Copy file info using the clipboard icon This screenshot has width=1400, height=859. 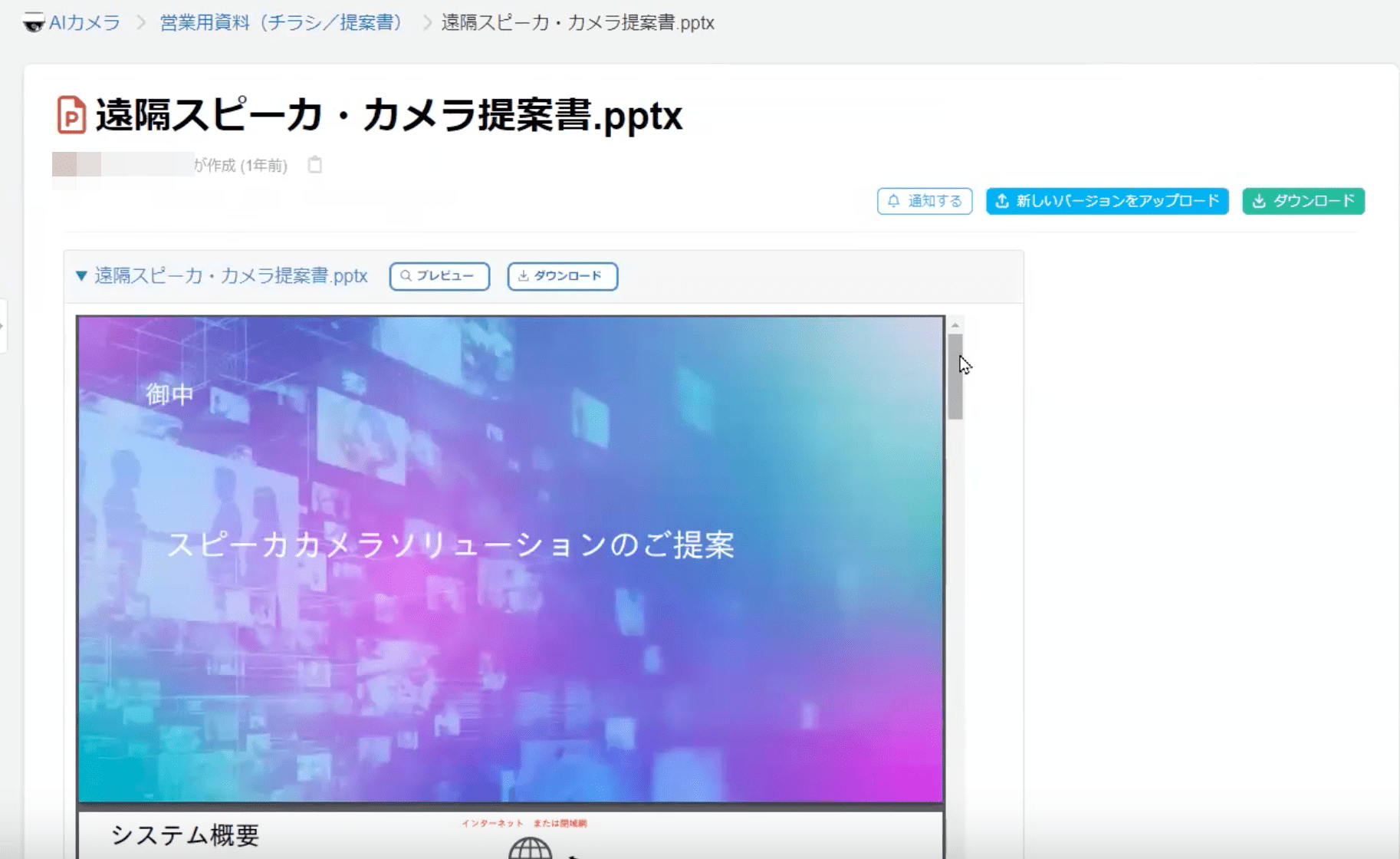[315, 164]
